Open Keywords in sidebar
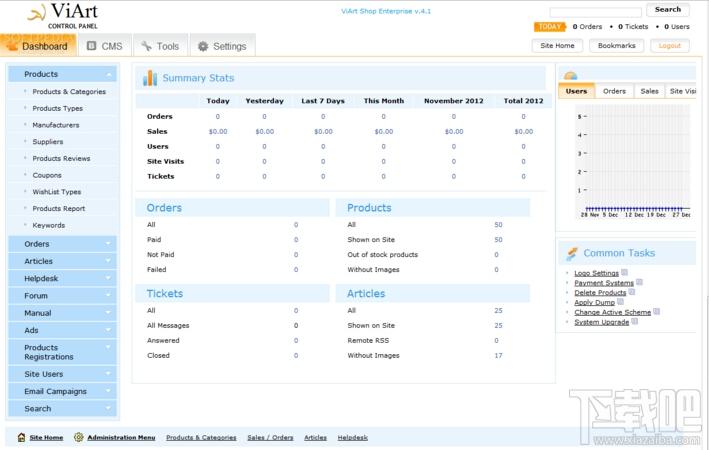 (x=49, y=226)
